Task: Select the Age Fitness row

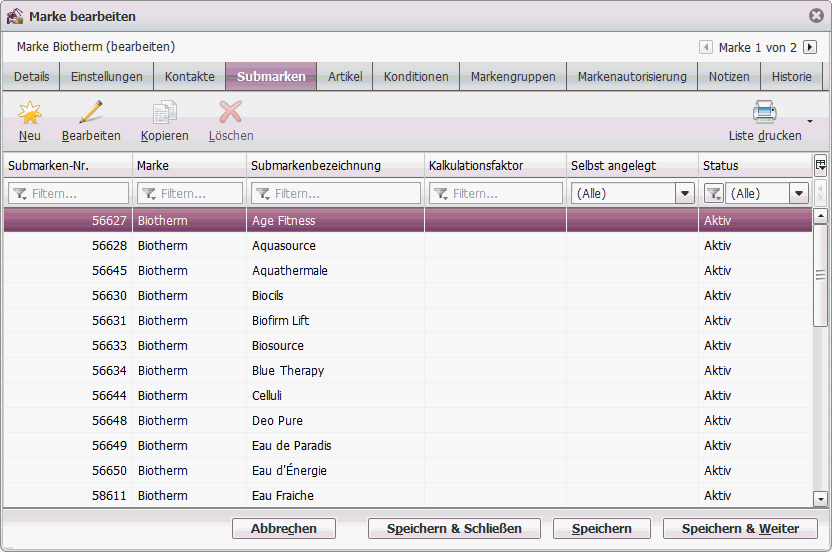Action: point(408,220)
